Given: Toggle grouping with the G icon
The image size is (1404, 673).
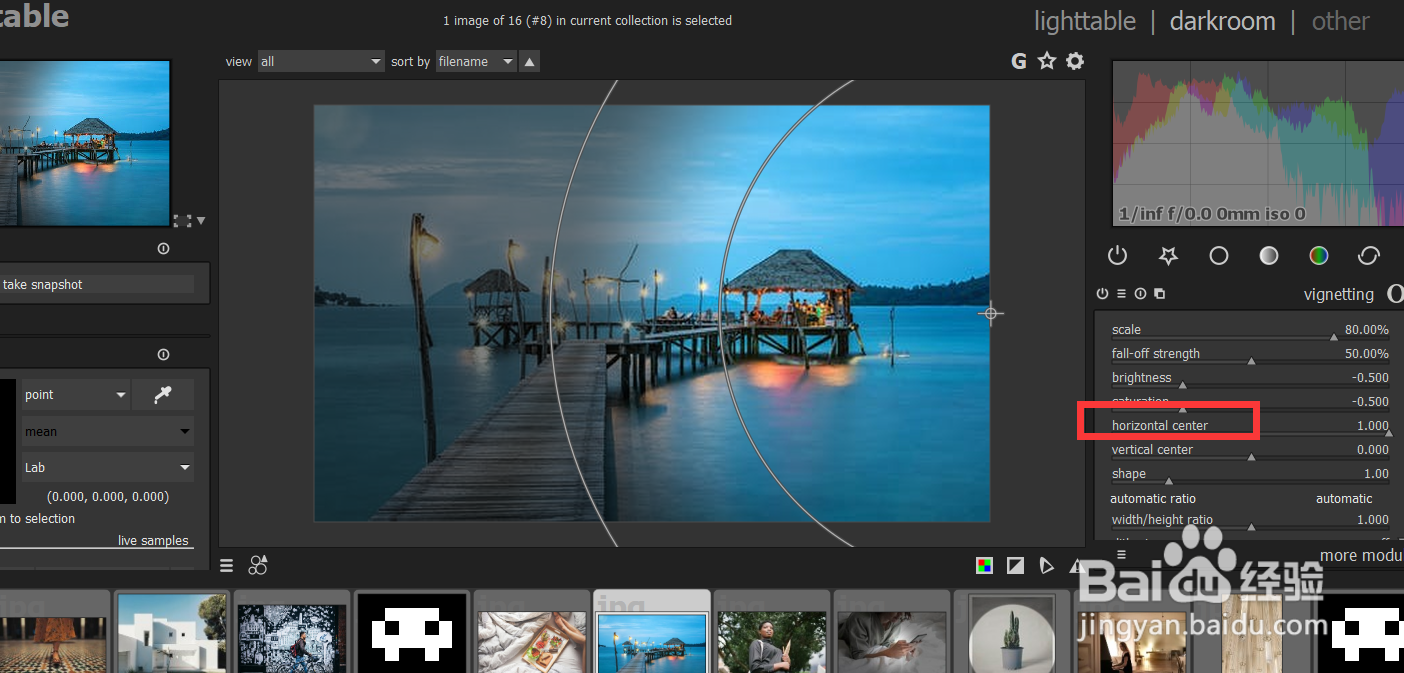Looking at the screenshot, I should click(1019, 61).
